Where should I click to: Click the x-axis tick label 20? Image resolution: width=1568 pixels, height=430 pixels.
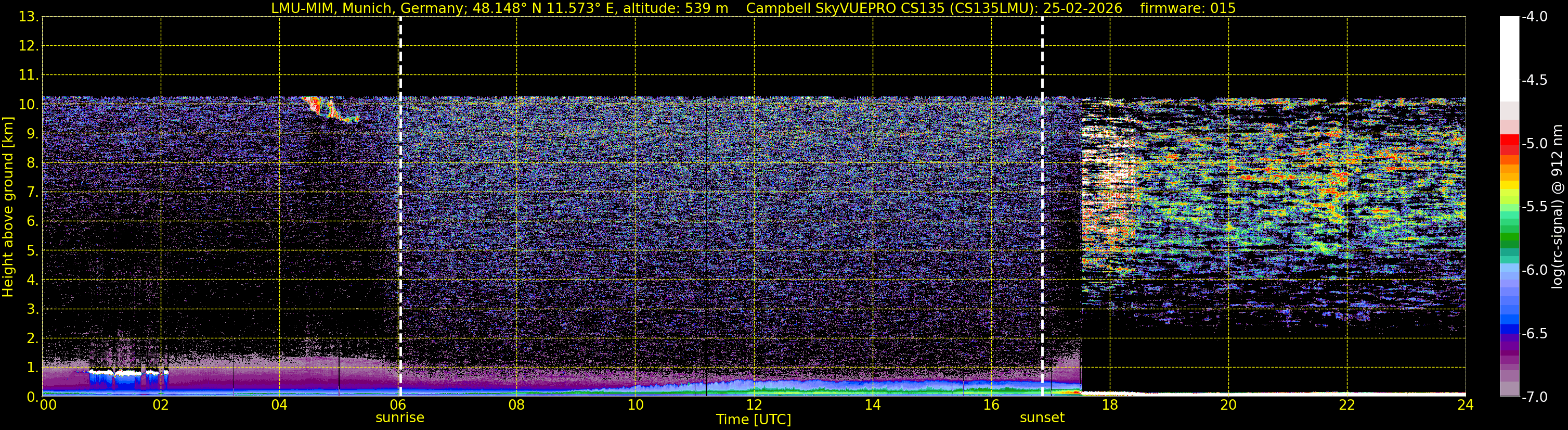tap(1228, 405)
